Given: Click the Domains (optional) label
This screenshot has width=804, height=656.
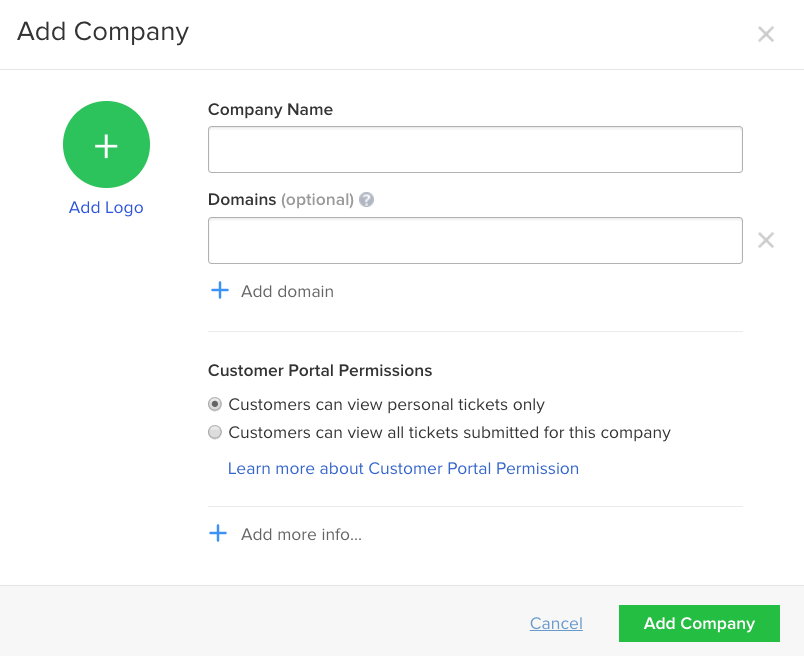Looking at the screenshot, I should click(x=280, y=200).
